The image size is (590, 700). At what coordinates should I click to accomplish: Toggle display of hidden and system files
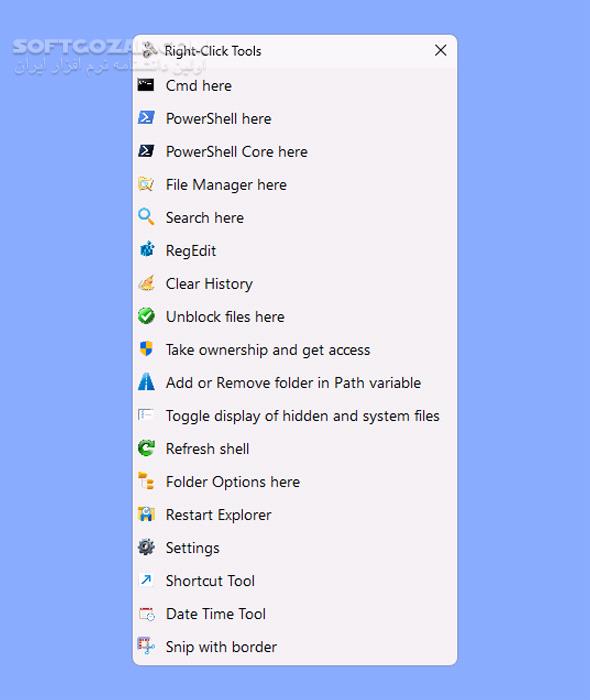click(295, 416)
